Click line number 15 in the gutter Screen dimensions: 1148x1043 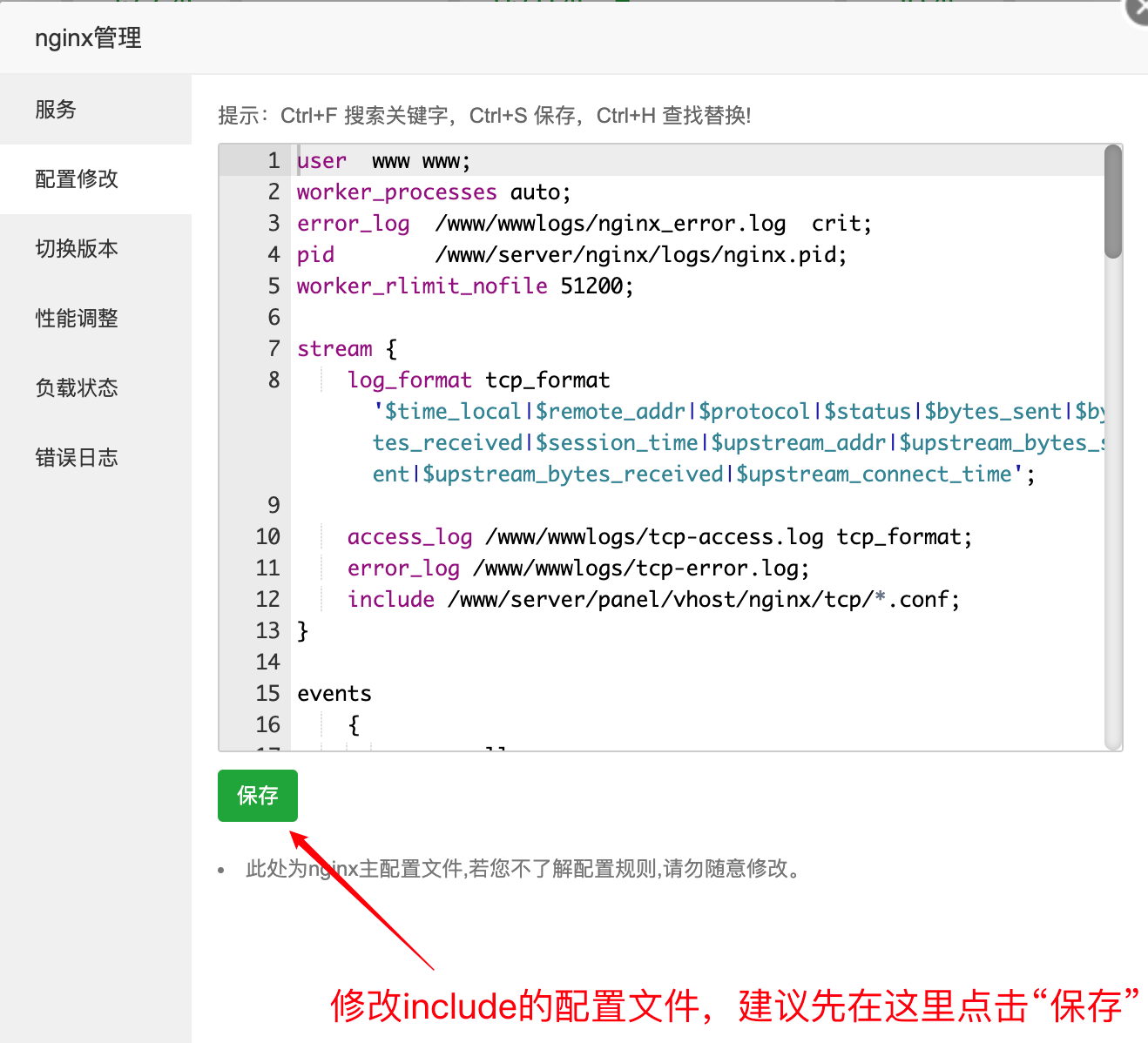point(267,694)
